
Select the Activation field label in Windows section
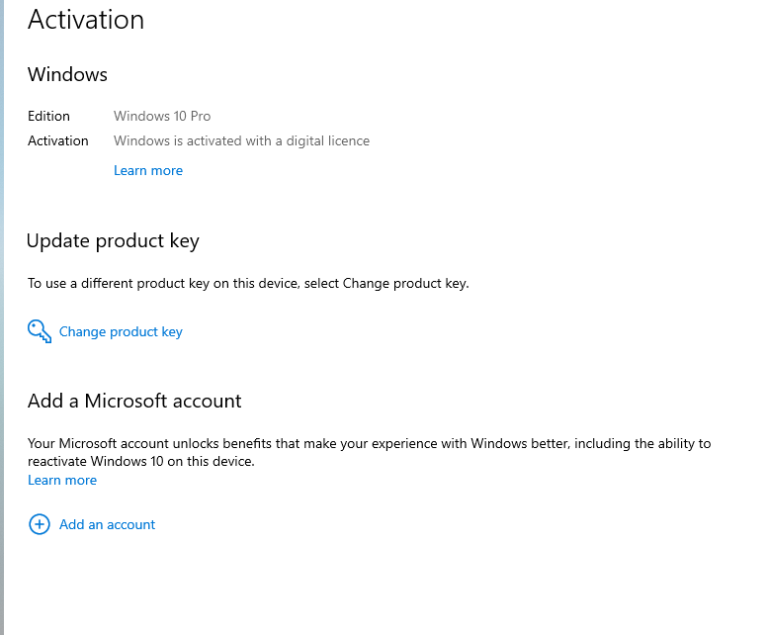point(58,141)
